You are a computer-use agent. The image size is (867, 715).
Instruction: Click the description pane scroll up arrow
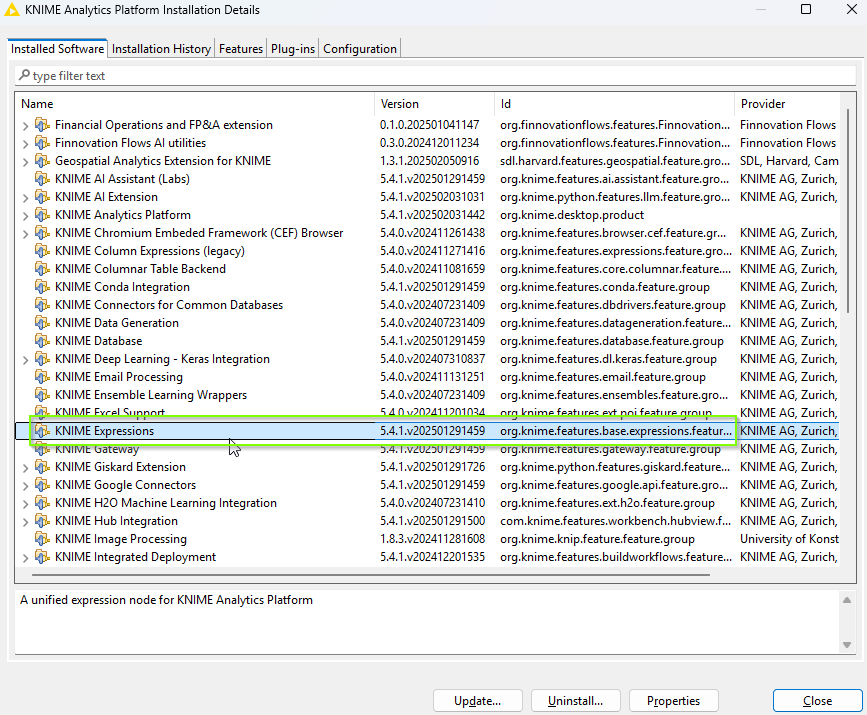(847, 601)
